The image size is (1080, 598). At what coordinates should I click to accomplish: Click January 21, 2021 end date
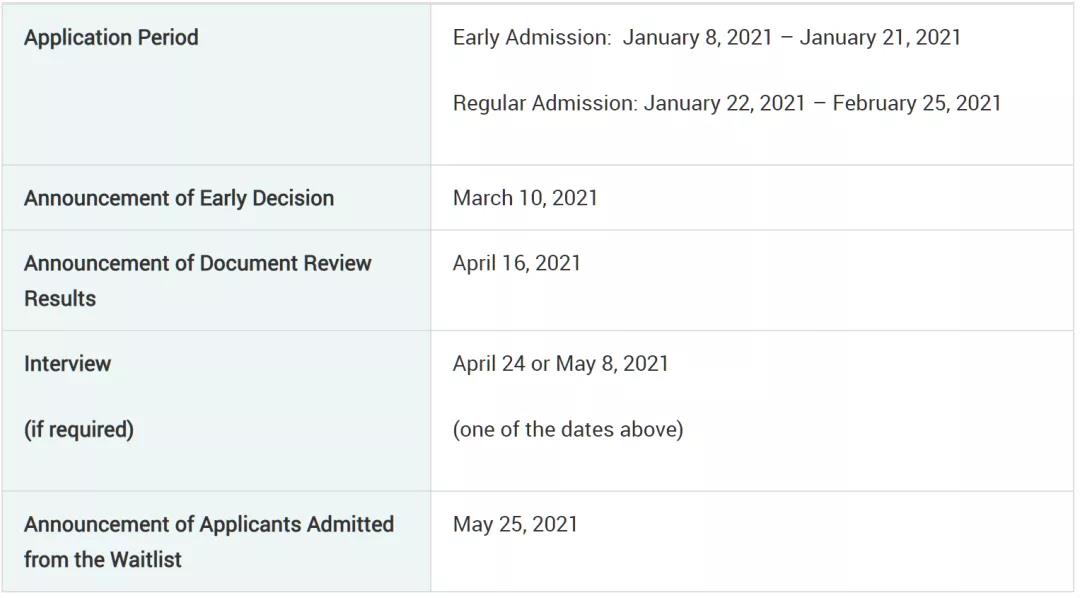(x=880, y=37)
